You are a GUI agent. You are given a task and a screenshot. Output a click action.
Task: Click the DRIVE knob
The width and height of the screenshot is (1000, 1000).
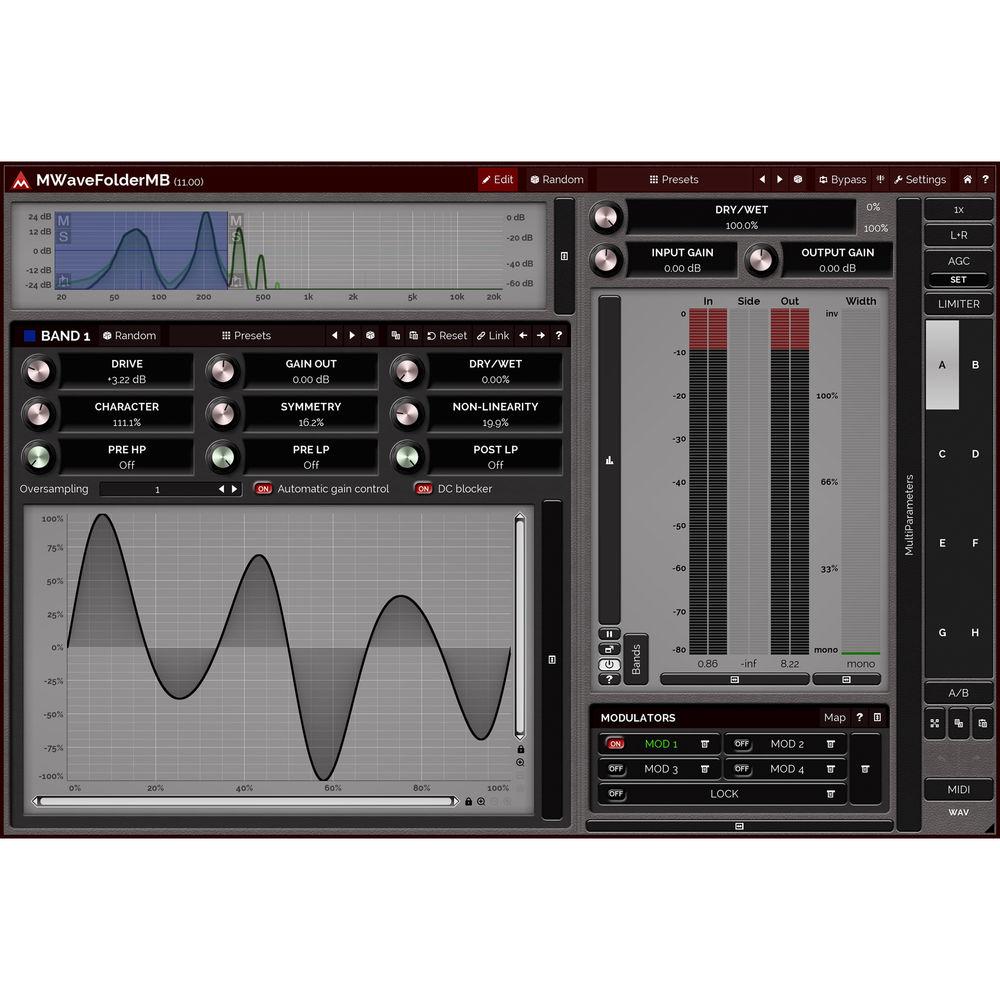coord(37,372)
